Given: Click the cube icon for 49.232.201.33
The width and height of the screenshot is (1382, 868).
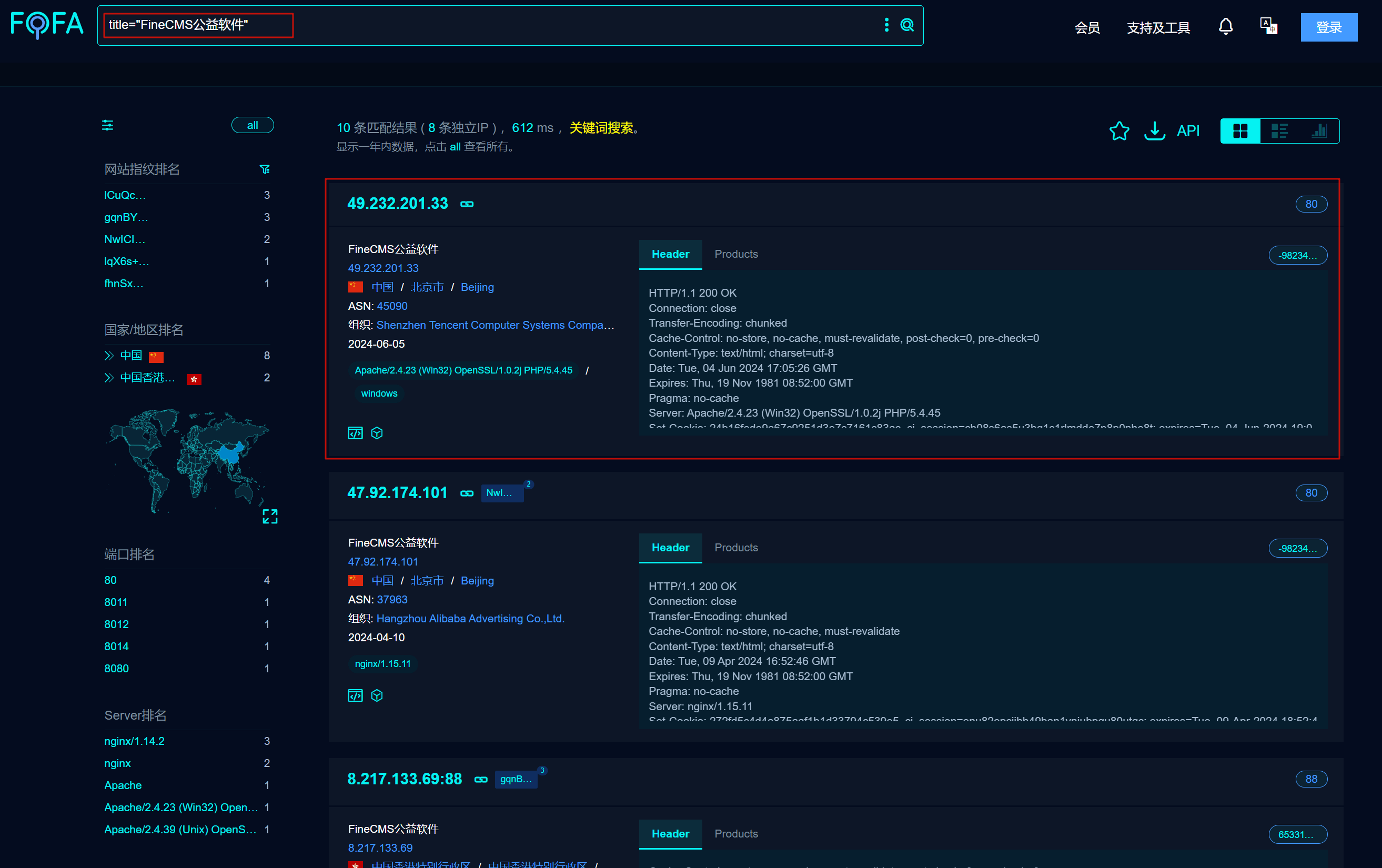Looking at the screenshot, I should (377, 433).
